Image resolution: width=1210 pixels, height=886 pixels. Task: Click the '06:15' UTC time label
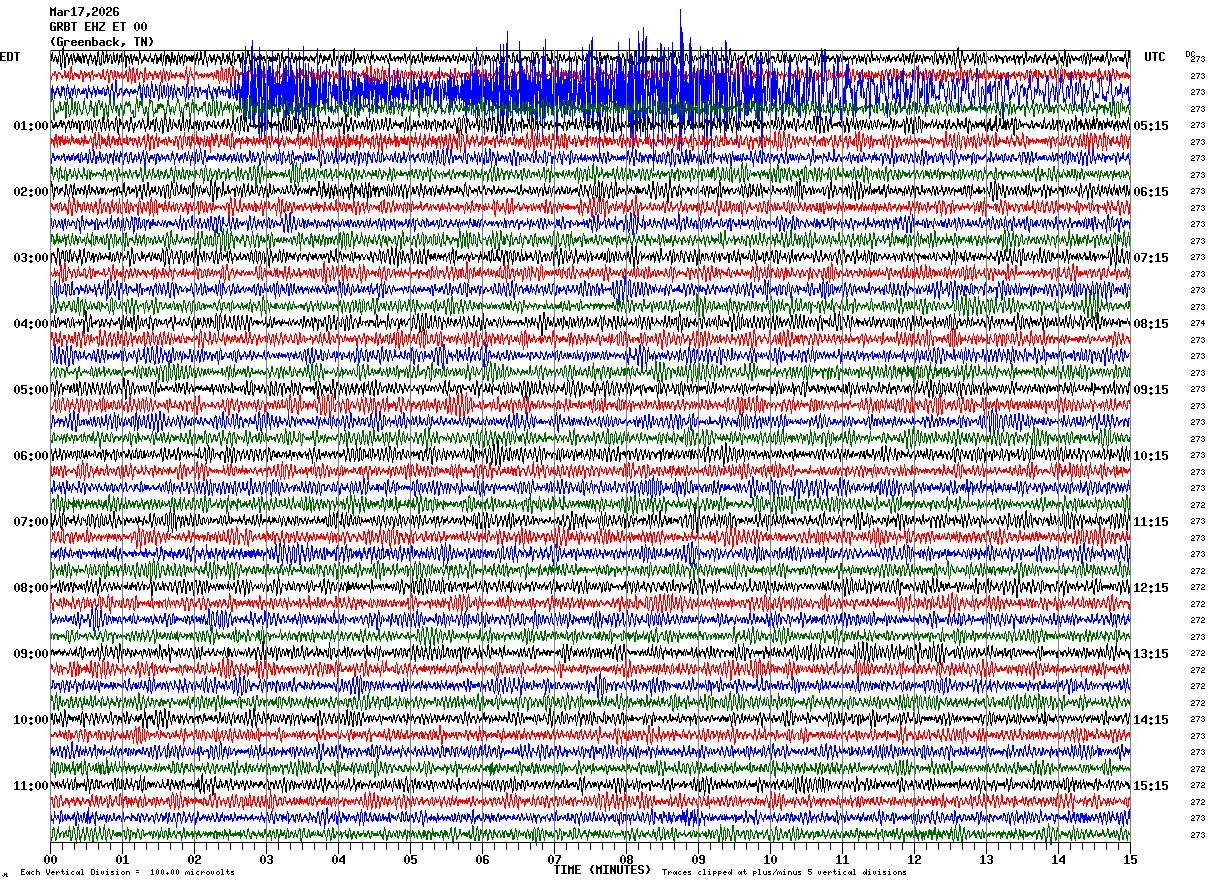coord(1151,192)
